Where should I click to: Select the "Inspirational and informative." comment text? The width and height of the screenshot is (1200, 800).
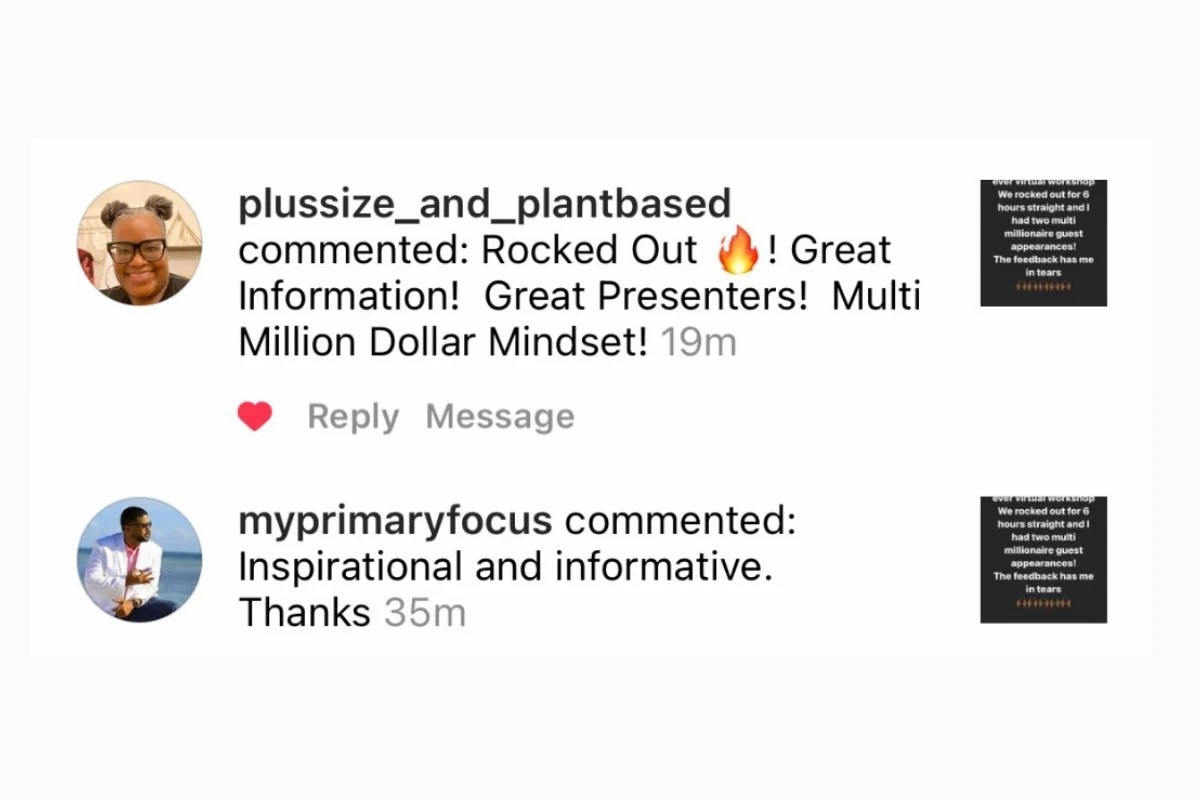506,567
